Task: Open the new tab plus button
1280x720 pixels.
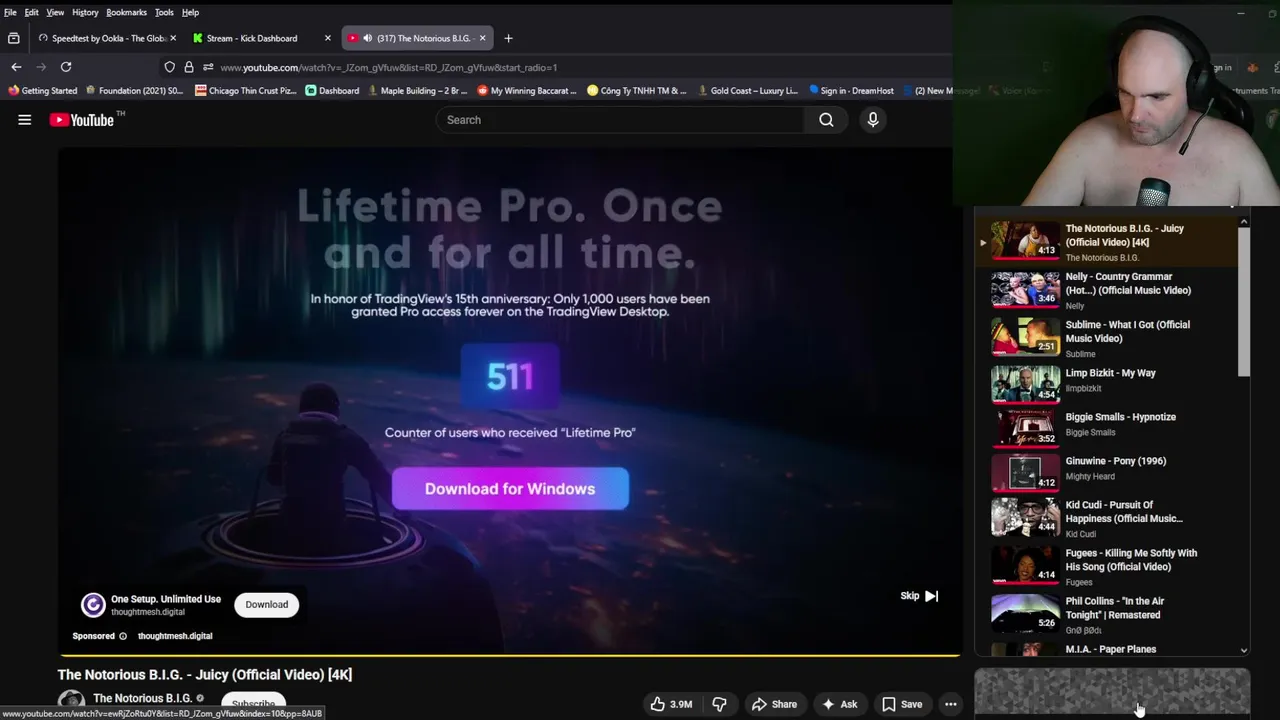Action: click(508, 38)
